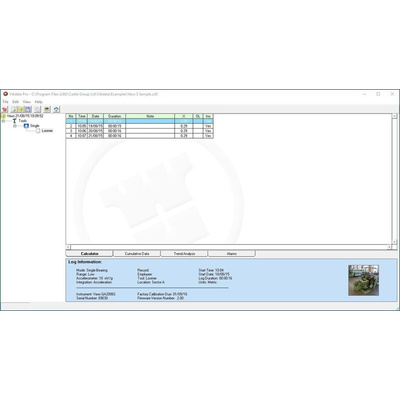Click the blue icon beside Single in the tree
Screen dimensions: 400x400
26,126
